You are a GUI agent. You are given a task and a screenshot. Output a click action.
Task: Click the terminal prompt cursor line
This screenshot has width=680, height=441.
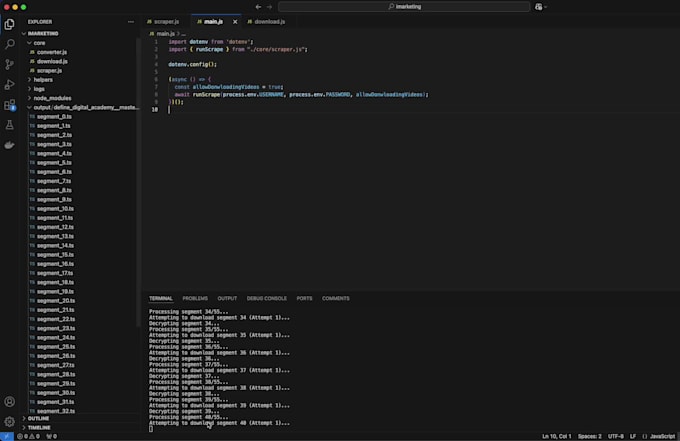(x=151, y=429)
